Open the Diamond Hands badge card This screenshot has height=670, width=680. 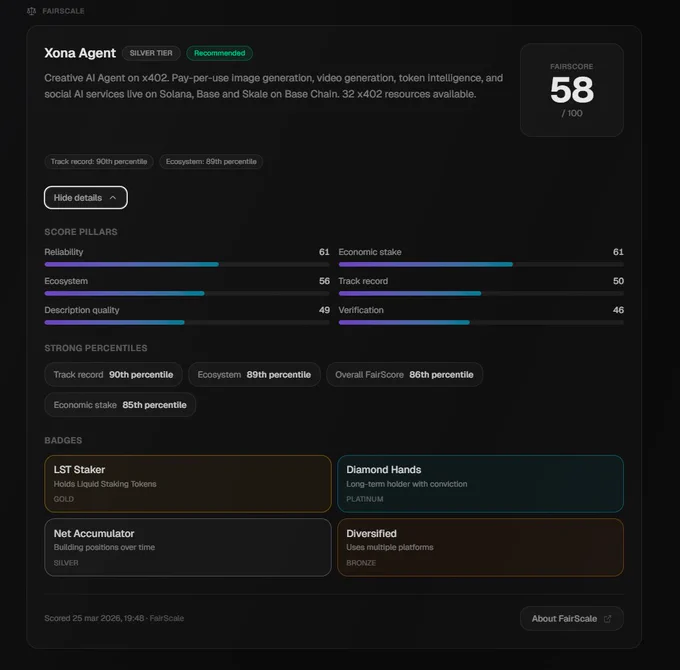tap(481, 484)
